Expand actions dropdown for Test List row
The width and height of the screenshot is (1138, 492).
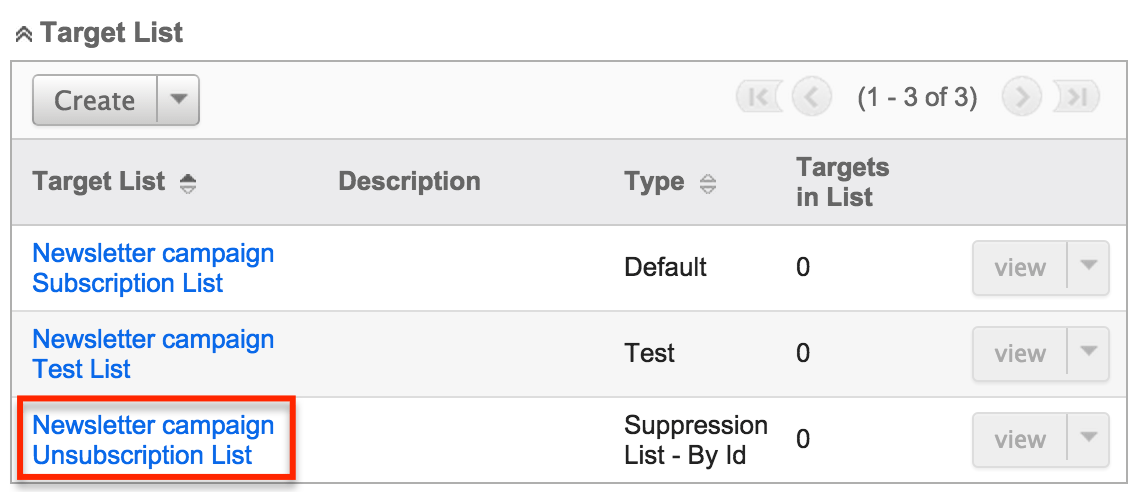coord(1089,354)
